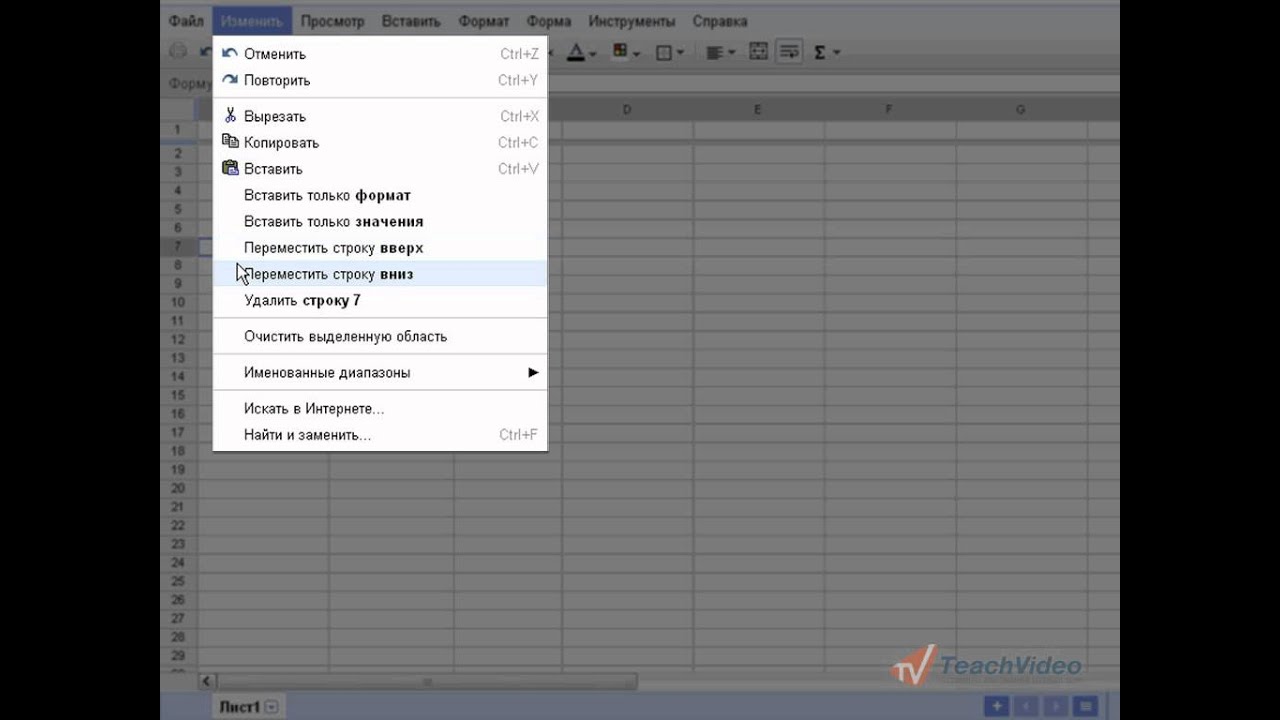Open the Просмотр menu
1280x720 pixels.
click(x=332, y=21)
